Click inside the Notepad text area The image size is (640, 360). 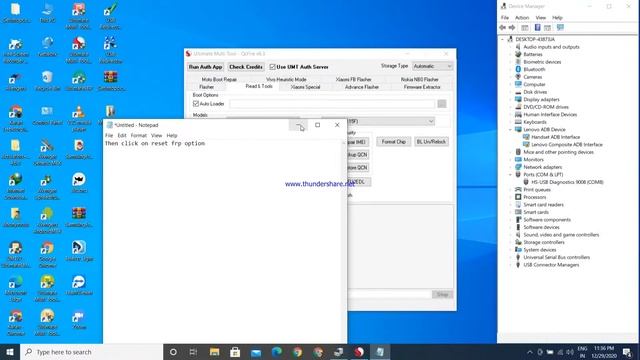pos(222,241)
